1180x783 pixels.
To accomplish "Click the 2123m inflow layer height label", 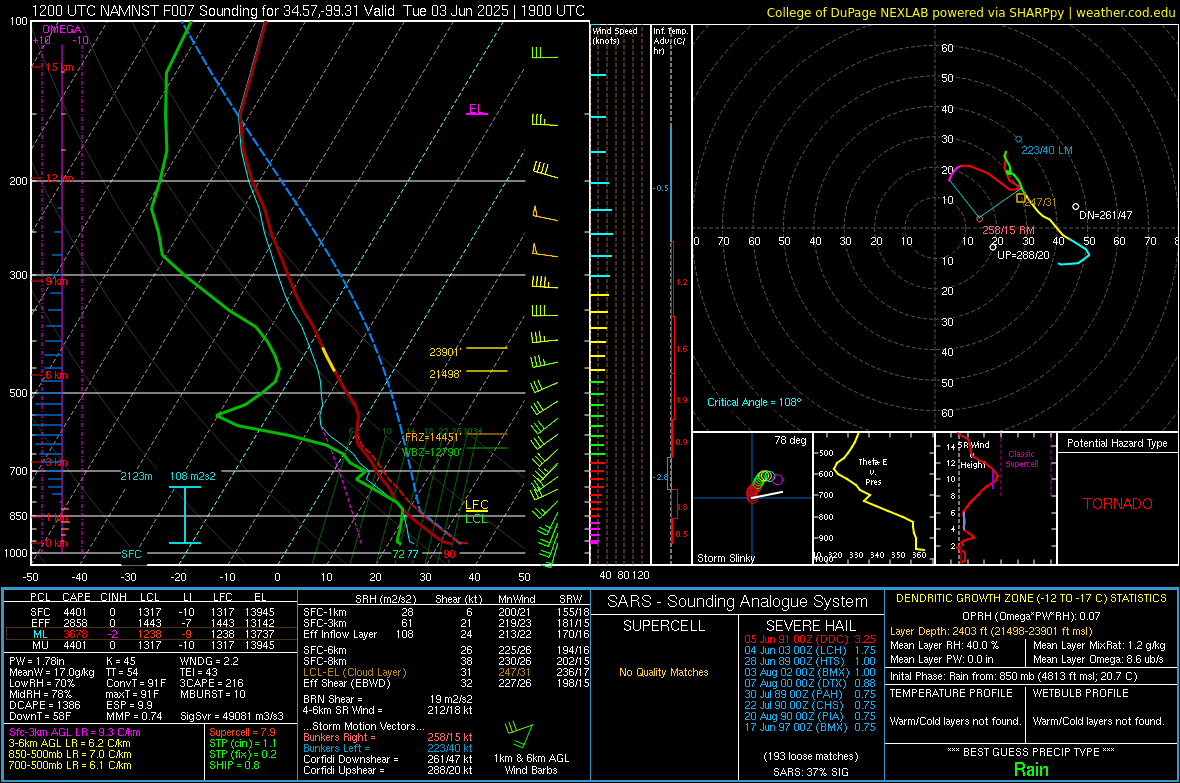I will pos(136,477).
